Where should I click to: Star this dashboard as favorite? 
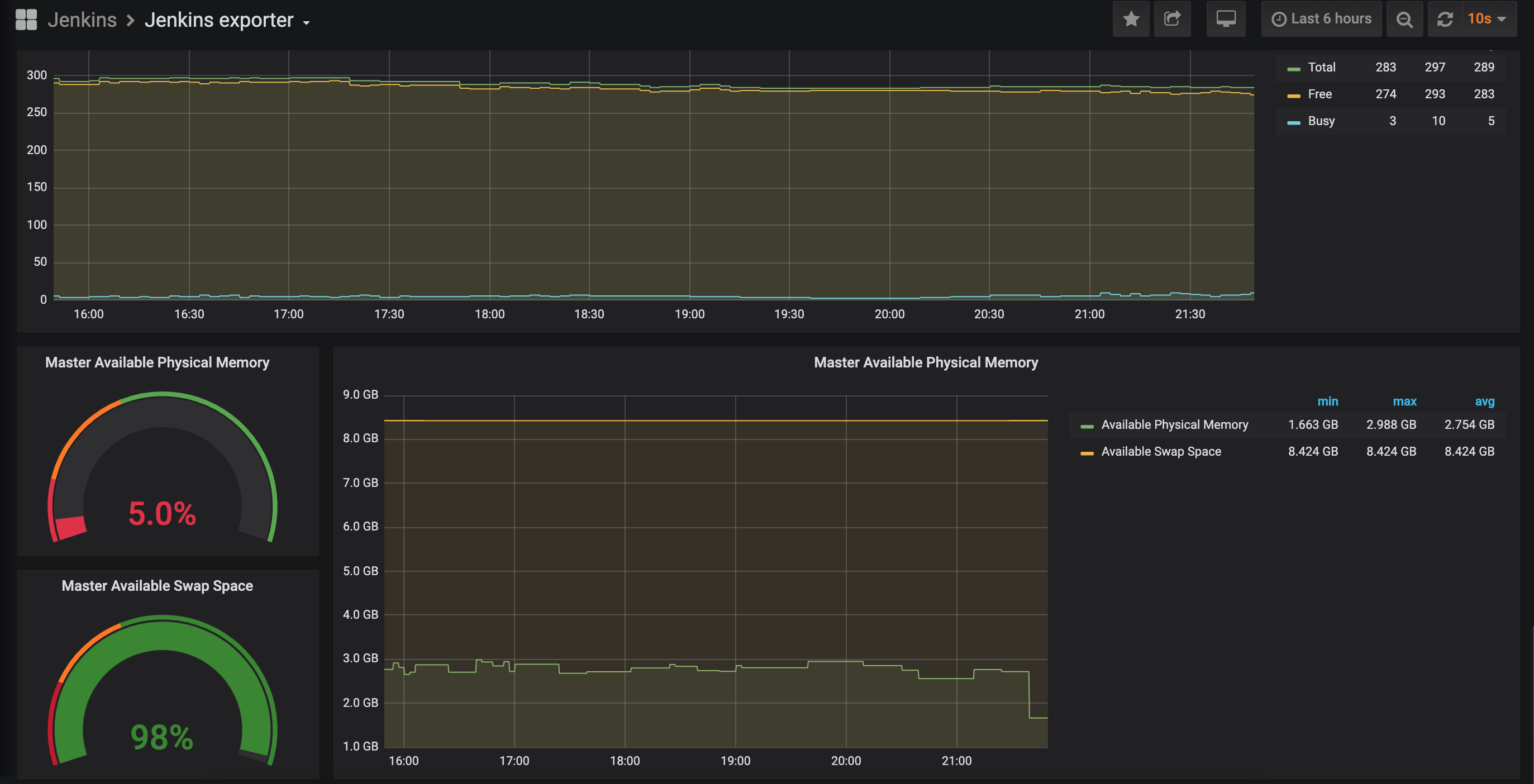1131,19
